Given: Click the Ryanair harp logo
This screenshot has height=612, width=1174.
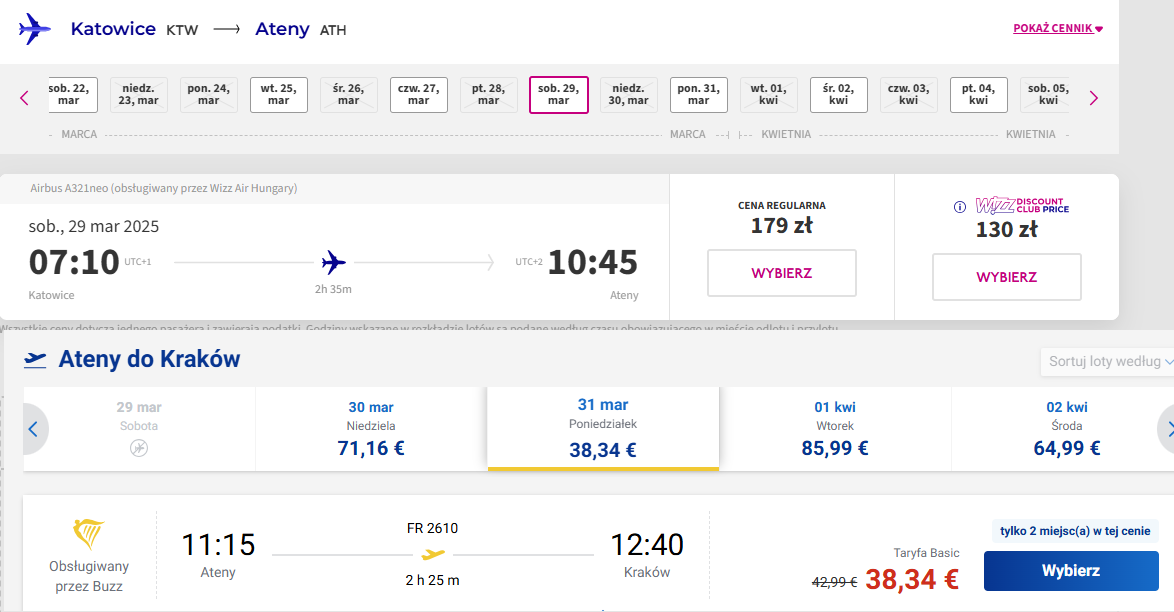Looking at the screenshot, I should pyautogui.click(x=88, y=535).
